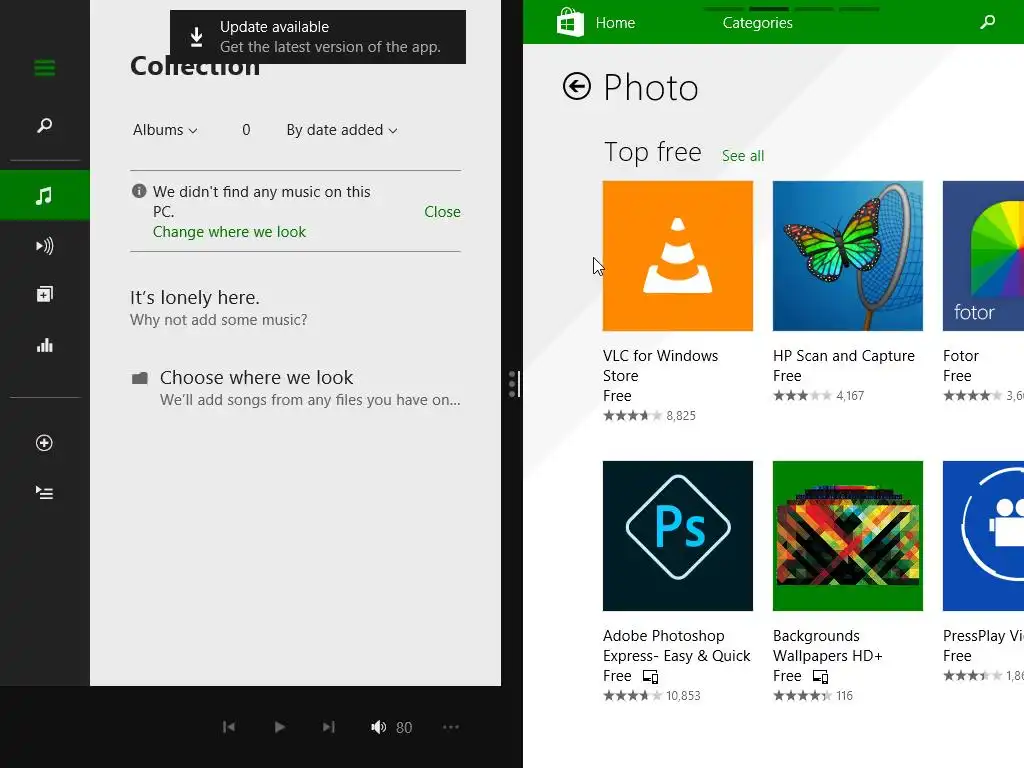The image size is (1024, 768).
Task: Close the no music found notice
Action: 442,212
